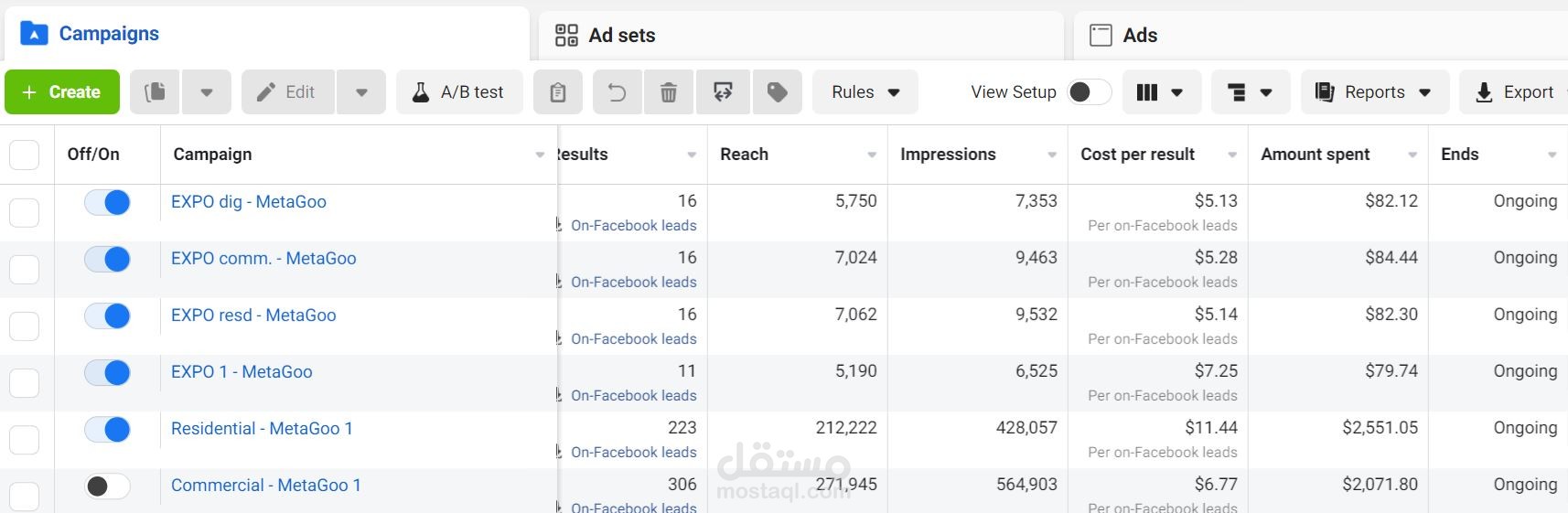Check the Residential - MetaGoo 1 row checkbox

click(x=24, y=440)
